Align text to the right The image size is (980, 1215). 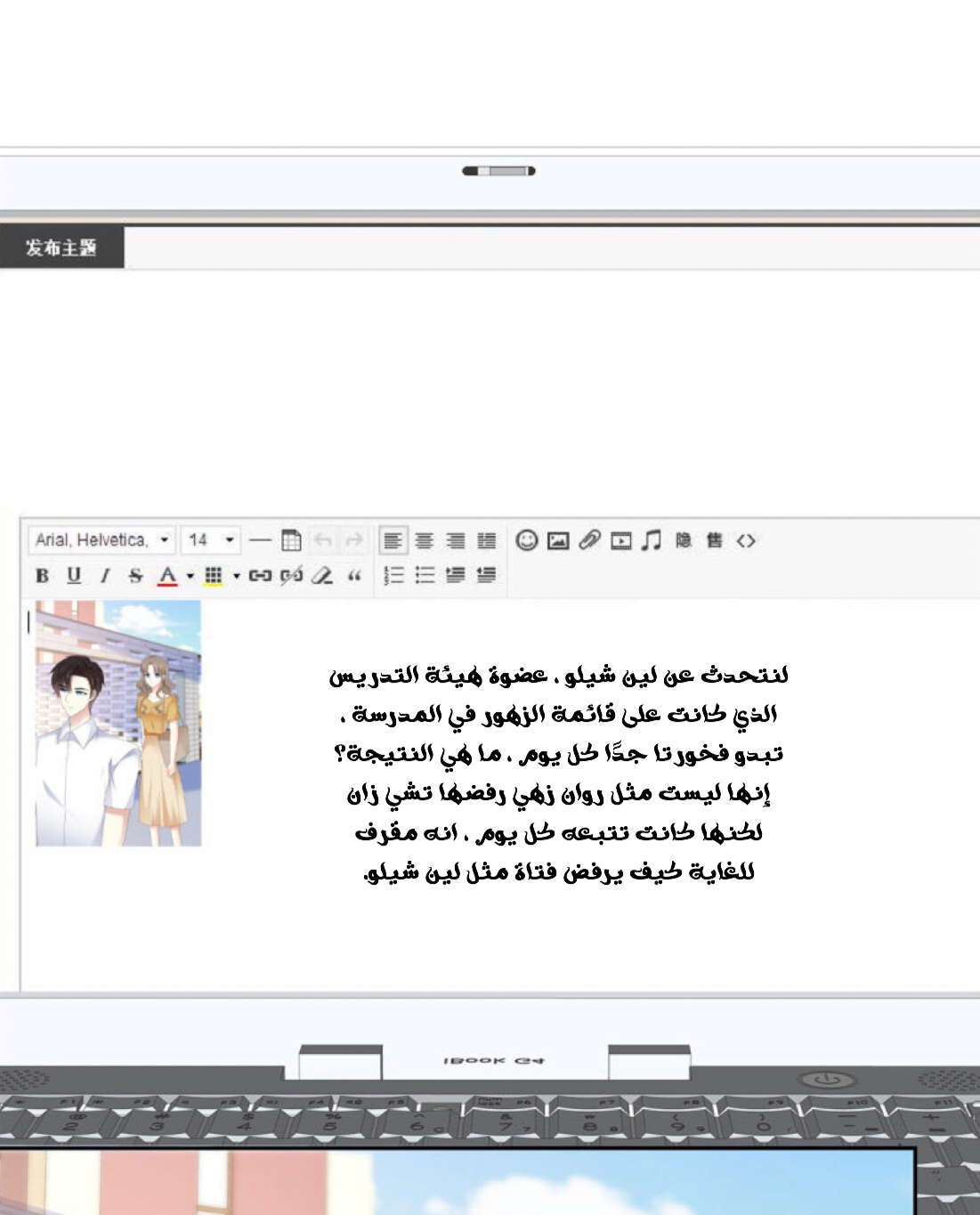456,540
